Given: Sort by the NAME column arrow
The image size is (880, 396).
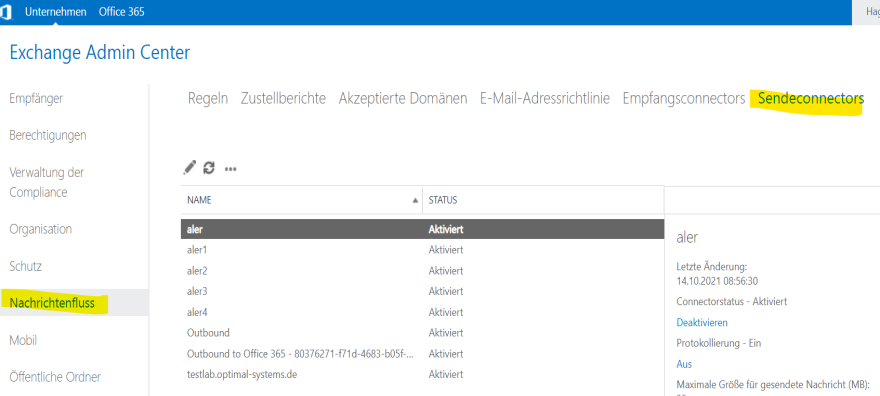Looking at the screenshot, I should 415,200.
